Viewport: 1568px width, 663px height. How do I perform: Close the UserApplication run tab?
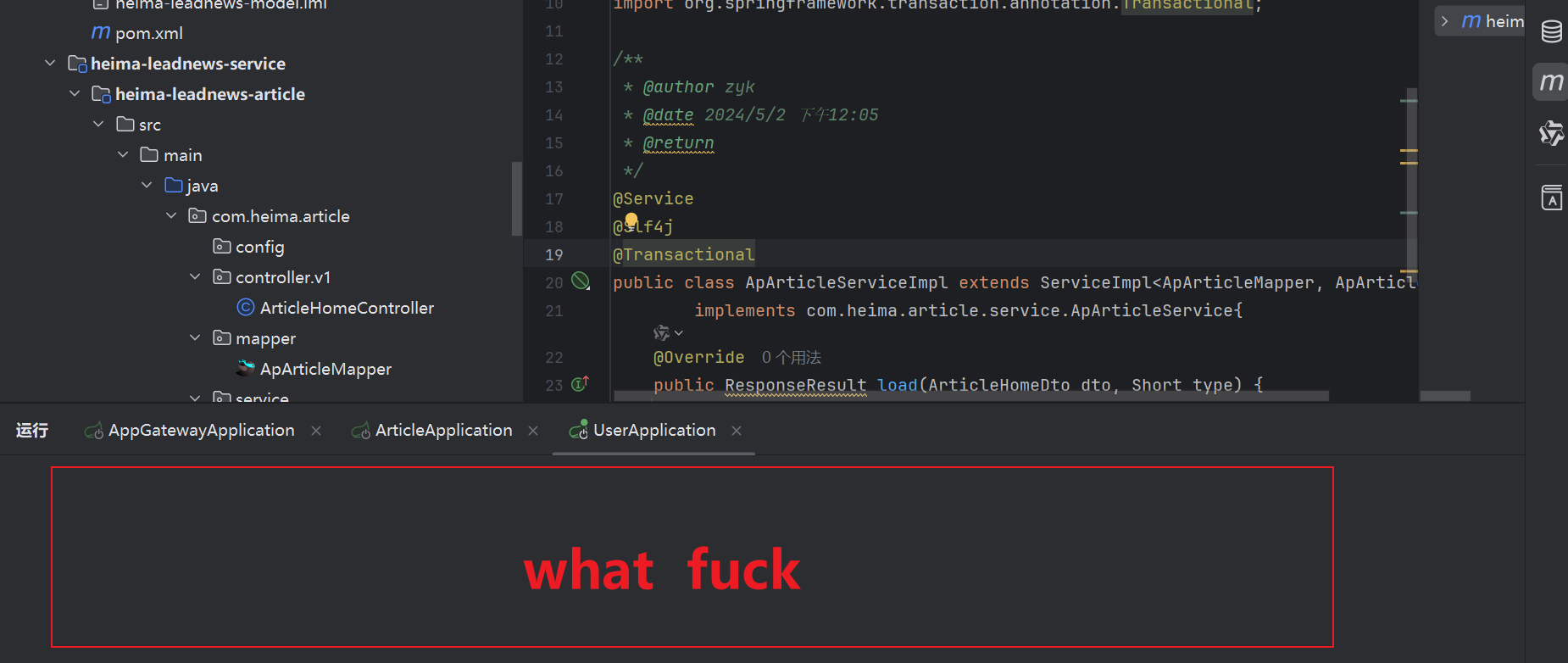click(737, 431)
